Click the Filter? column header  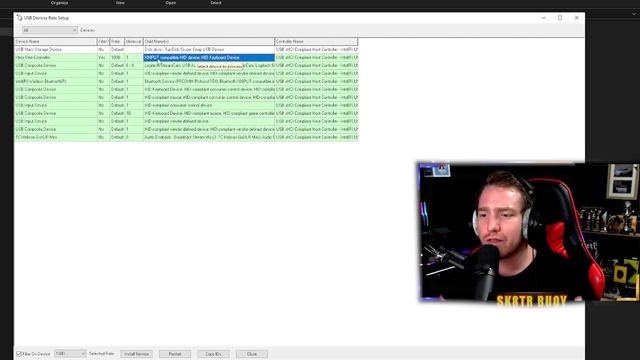point(103,42)
